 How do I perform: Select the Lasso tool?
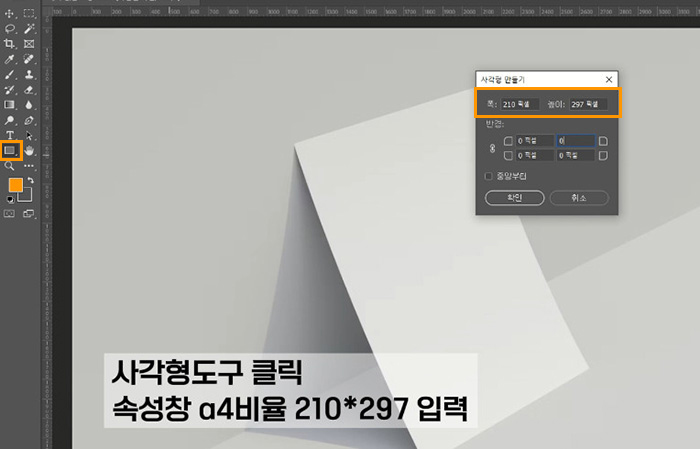[x=9, y=29]
